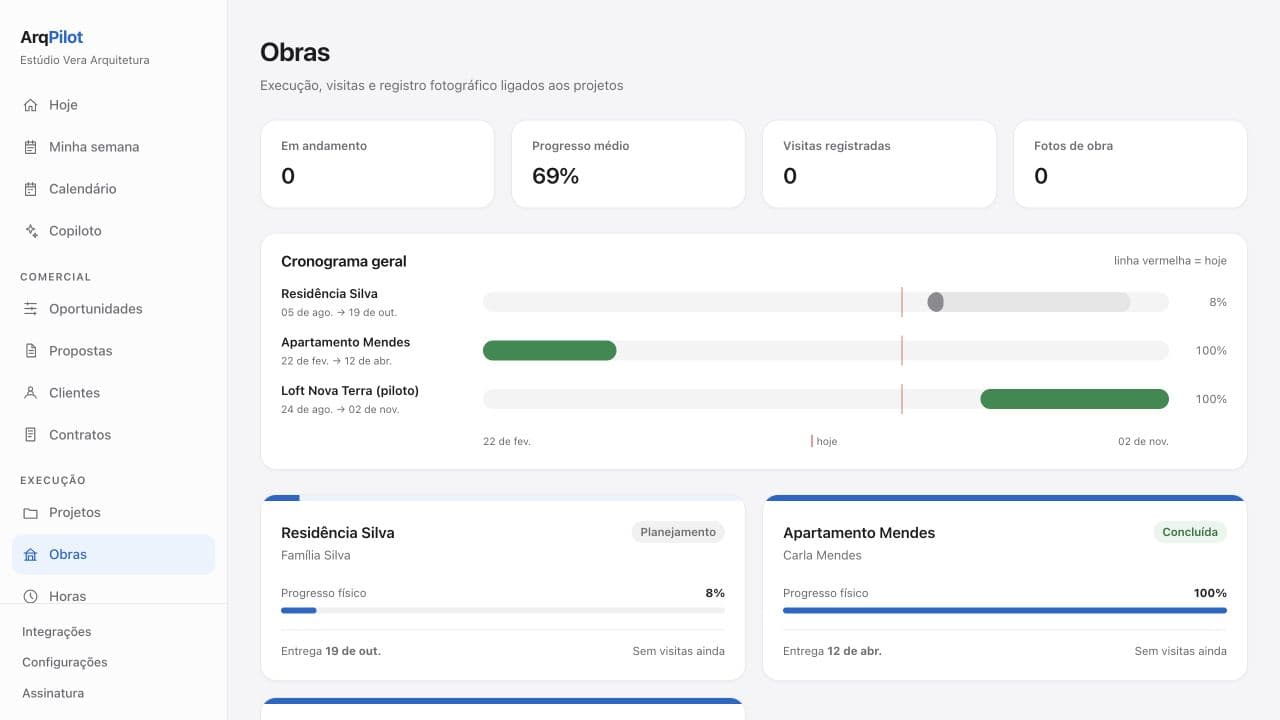Click the Horas clock icon
The image size is (1280, 720).
(x=30, y=596)
